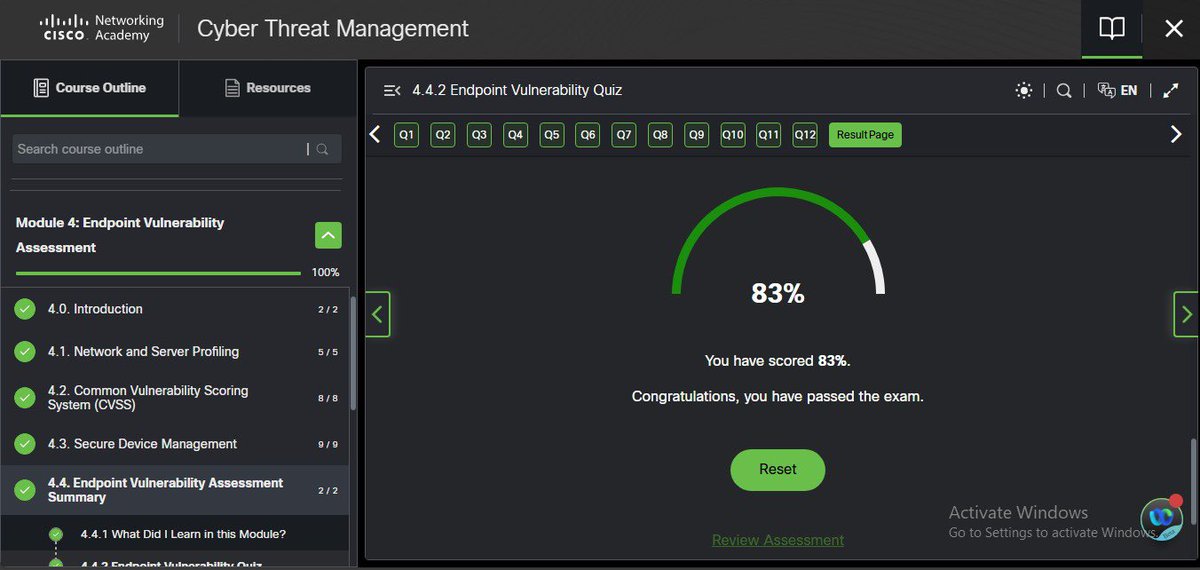
Task: Toggle the sidebar menu icon beside the quiz title
Action: [x=392, y=90]
